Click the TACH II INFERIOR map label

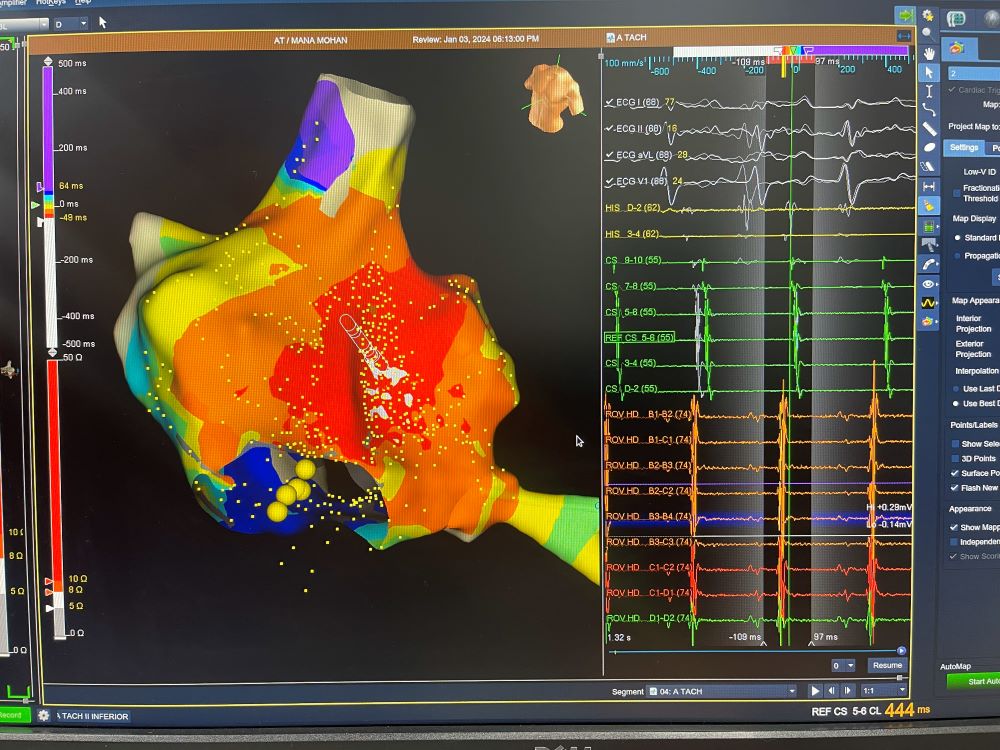93,716
